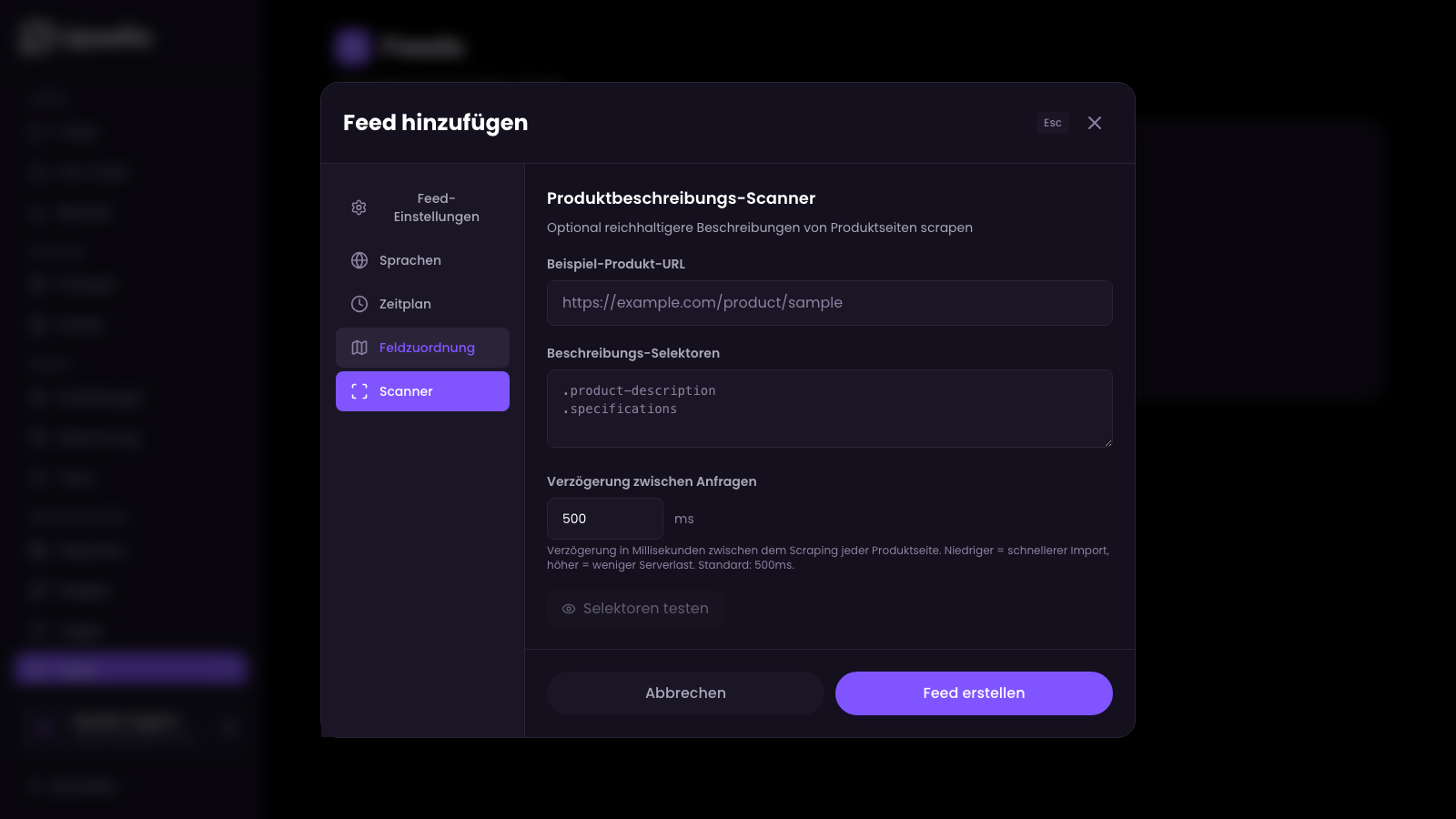1456x819 pixels.
Task: Activate the Selektoren testen button
Action: point(635,609)
